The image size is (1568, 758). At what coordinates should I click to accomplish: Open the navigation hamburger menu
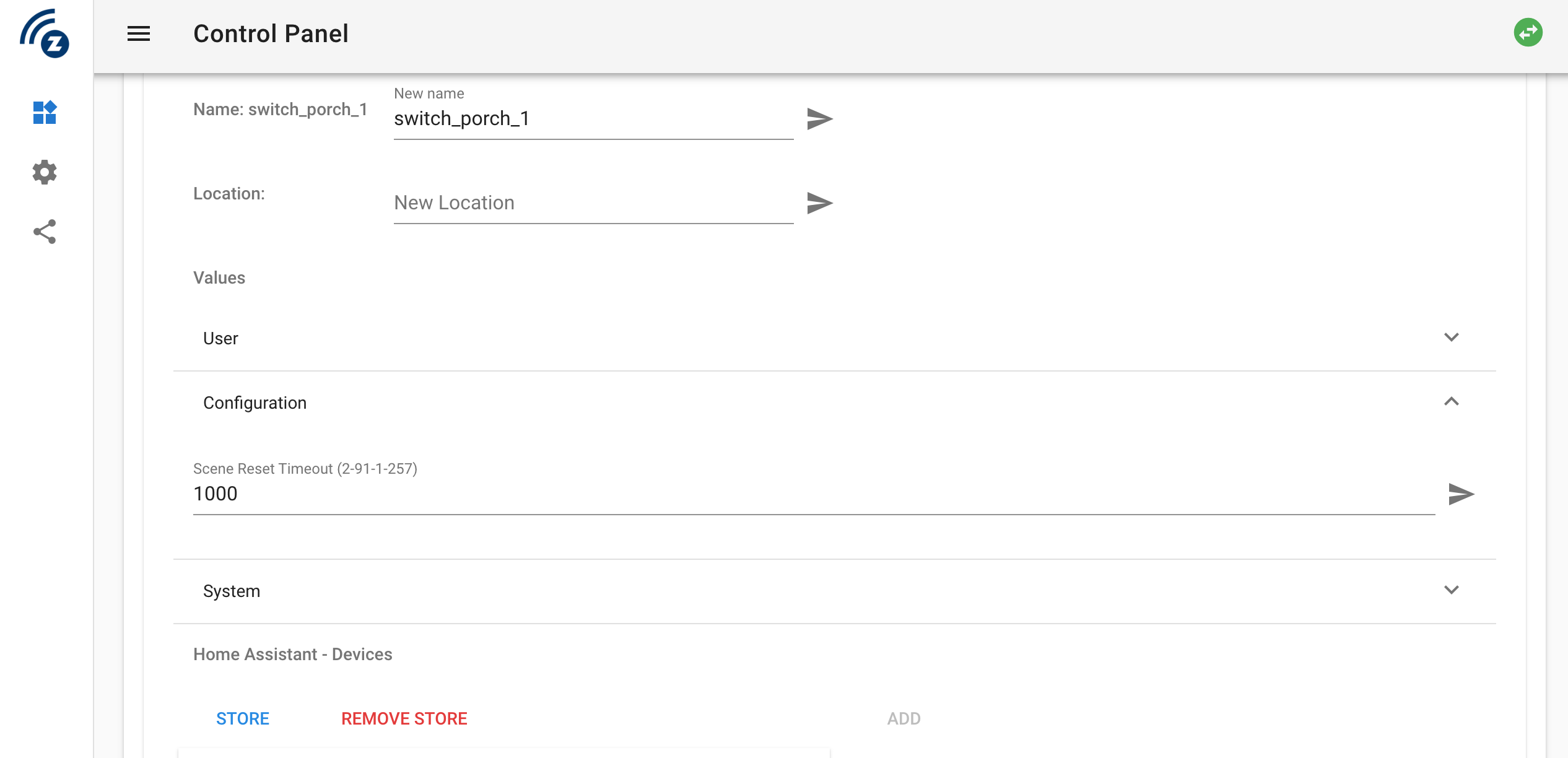pos(139,34)
